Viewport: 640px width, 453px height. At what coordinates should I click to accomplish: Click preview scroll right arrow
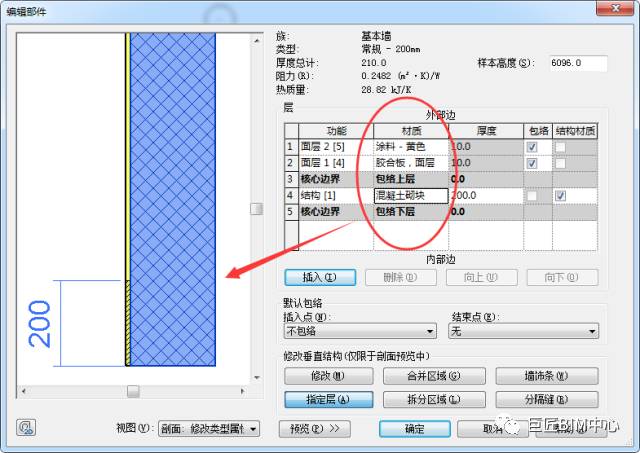coord(242,391)
